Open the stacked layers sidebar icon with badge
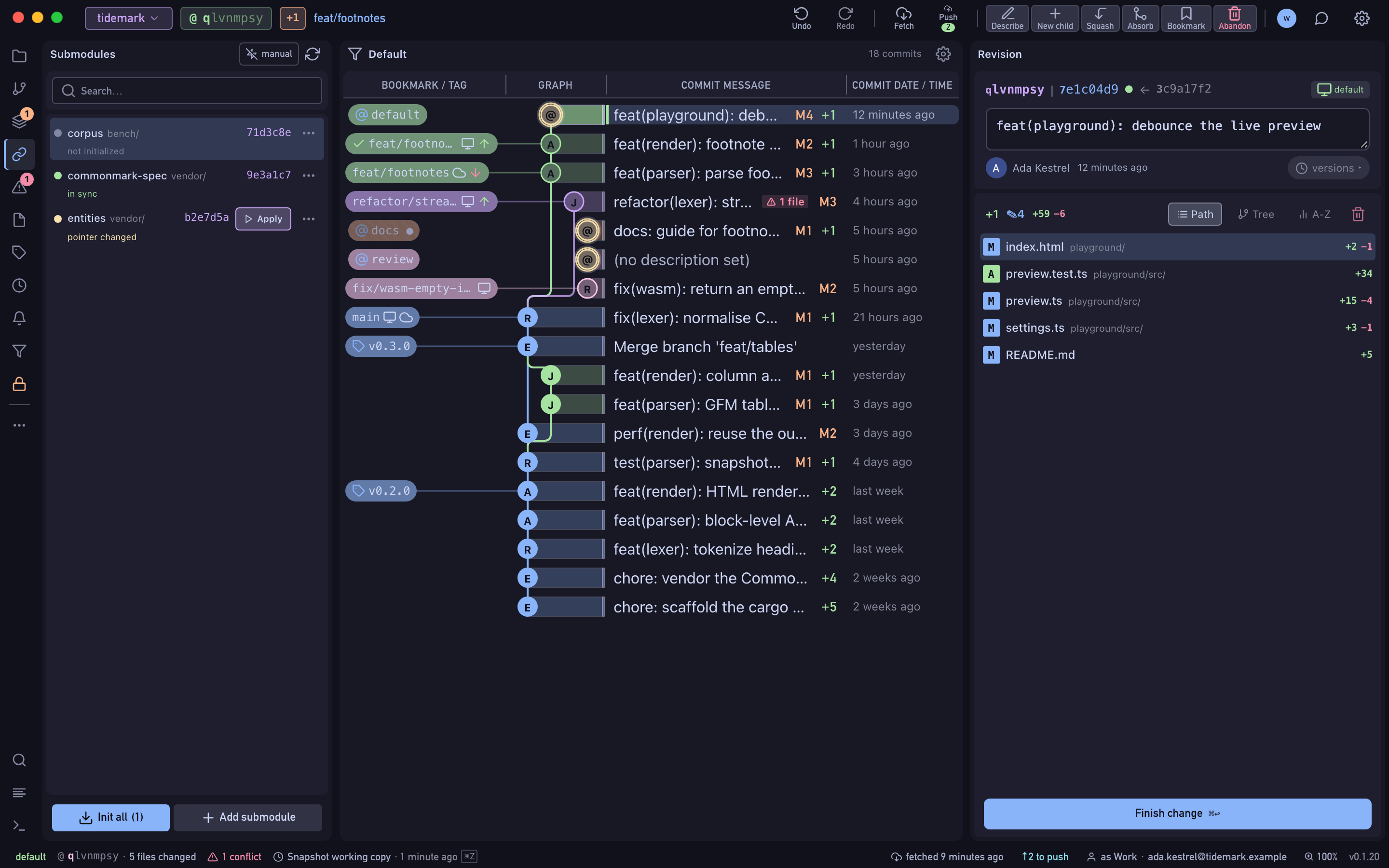Image resolution: width=1389 pixels, height=868 pixels. click(x=19, y=121)
